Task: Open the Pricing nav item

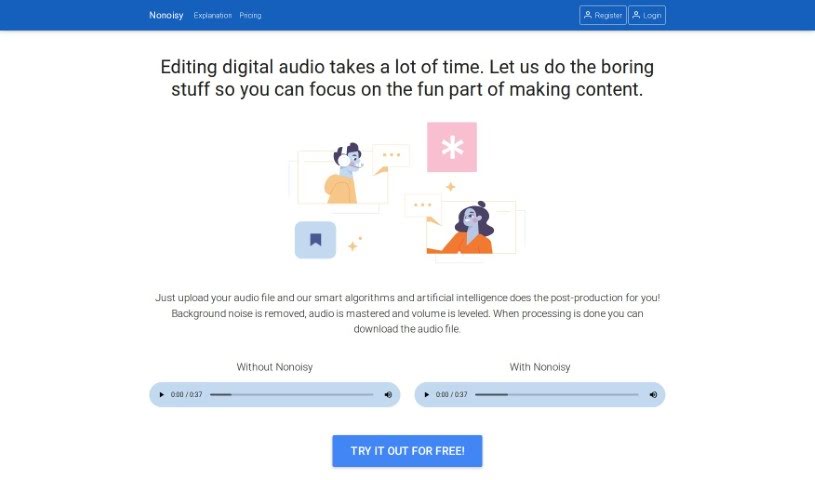Action: pyautogui.click(x=251, y=16)
